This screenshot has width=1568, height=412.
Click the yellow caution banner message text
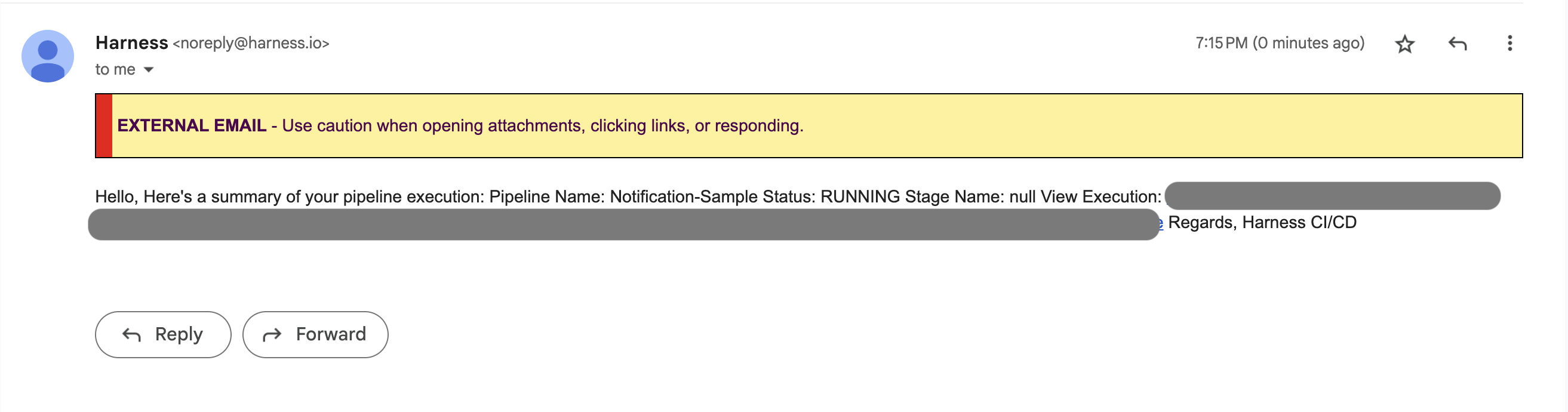point(542,126)
